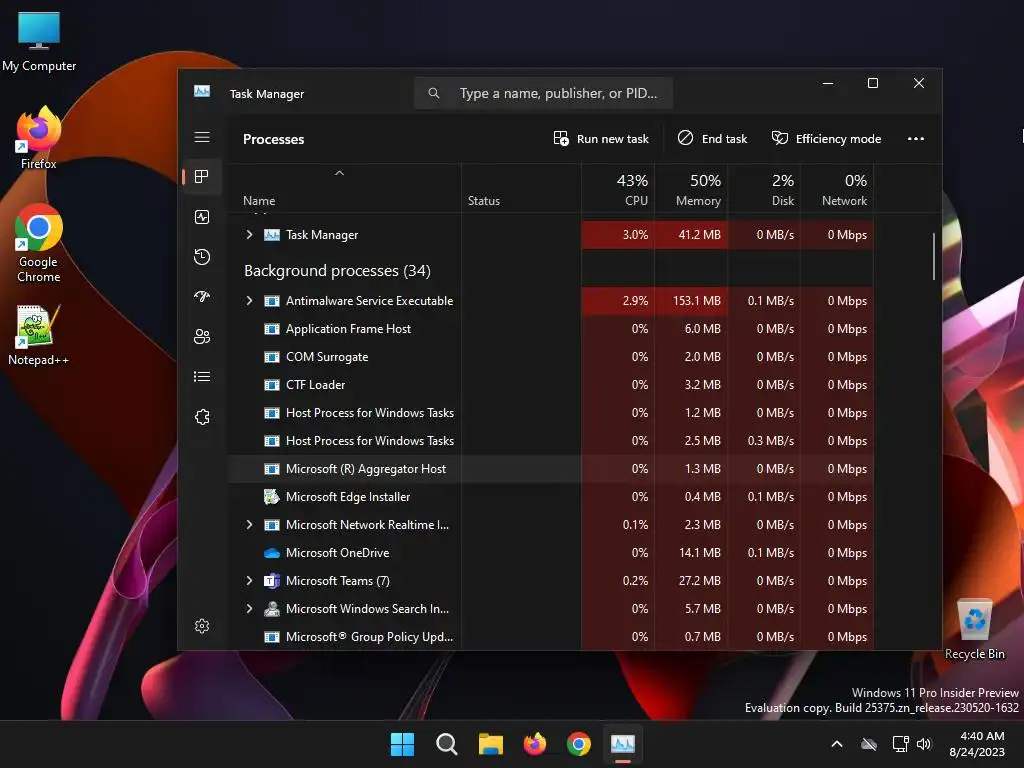The width and height of the screenshot is (1024, 768).
Task: Click the Microsoft Teams process icon
Action: [x=272, y=581]
